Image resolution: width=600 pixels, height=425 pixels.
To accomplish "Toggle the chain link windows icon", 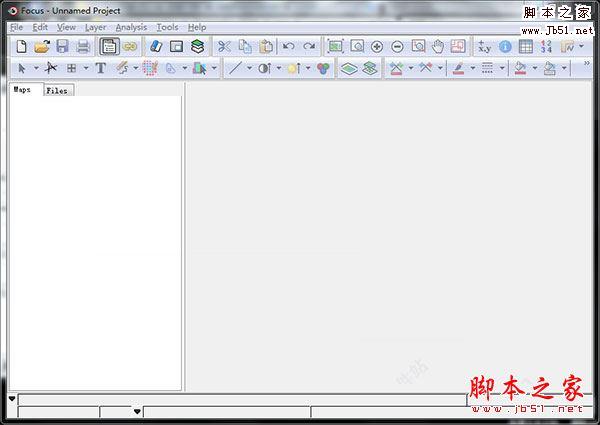I will 130,47.
